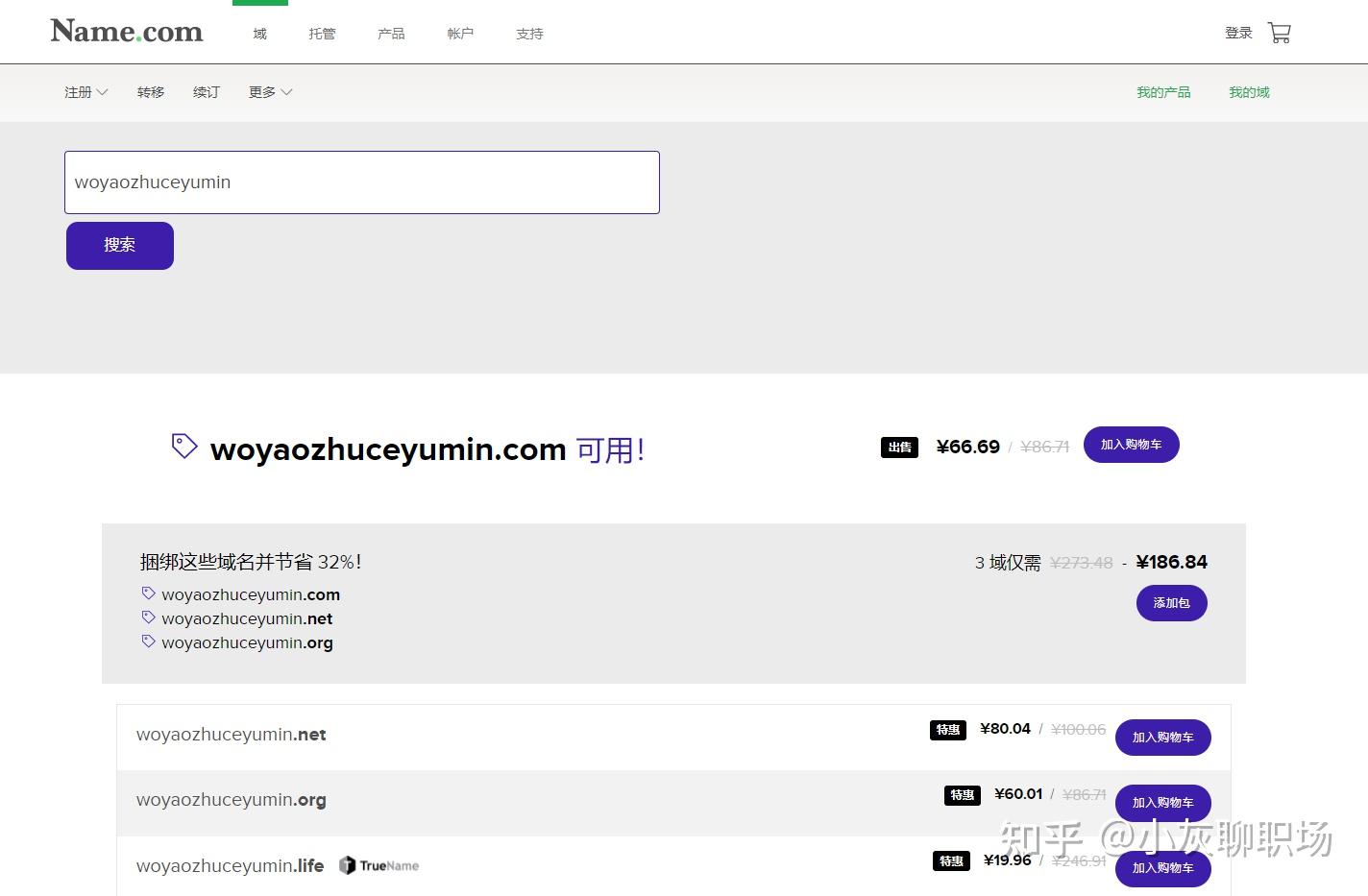Image resolution: width=1368 pixels, height=896 pixels.
Task: Expand the 更多 dropdown menu
Action: tap(269, 91)
